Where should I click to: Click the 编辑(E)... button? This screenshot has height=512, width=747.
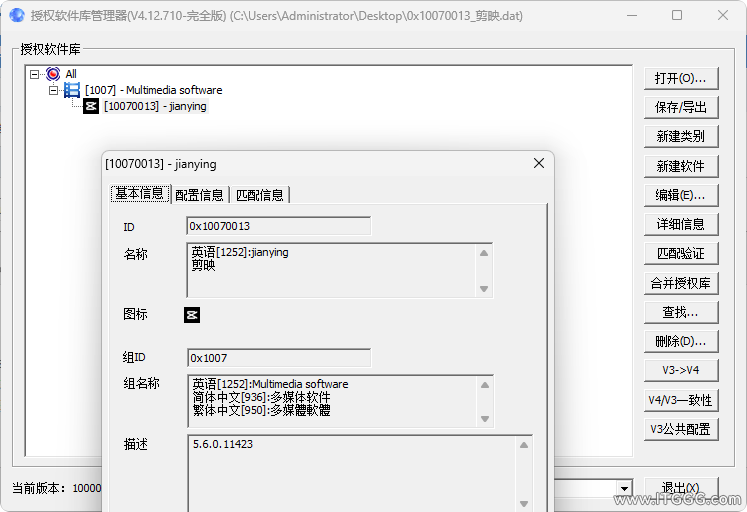pos(681,195)
